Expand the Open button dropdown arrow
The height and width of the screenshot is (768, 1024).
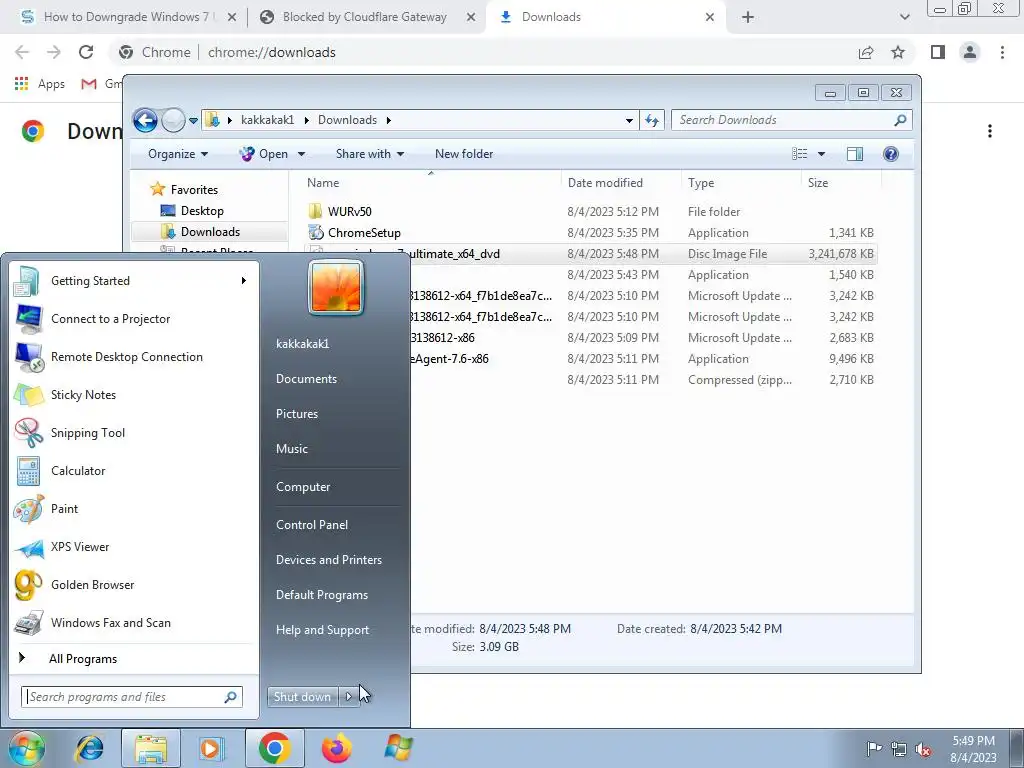pyautogui.click(x=301, y=154)
